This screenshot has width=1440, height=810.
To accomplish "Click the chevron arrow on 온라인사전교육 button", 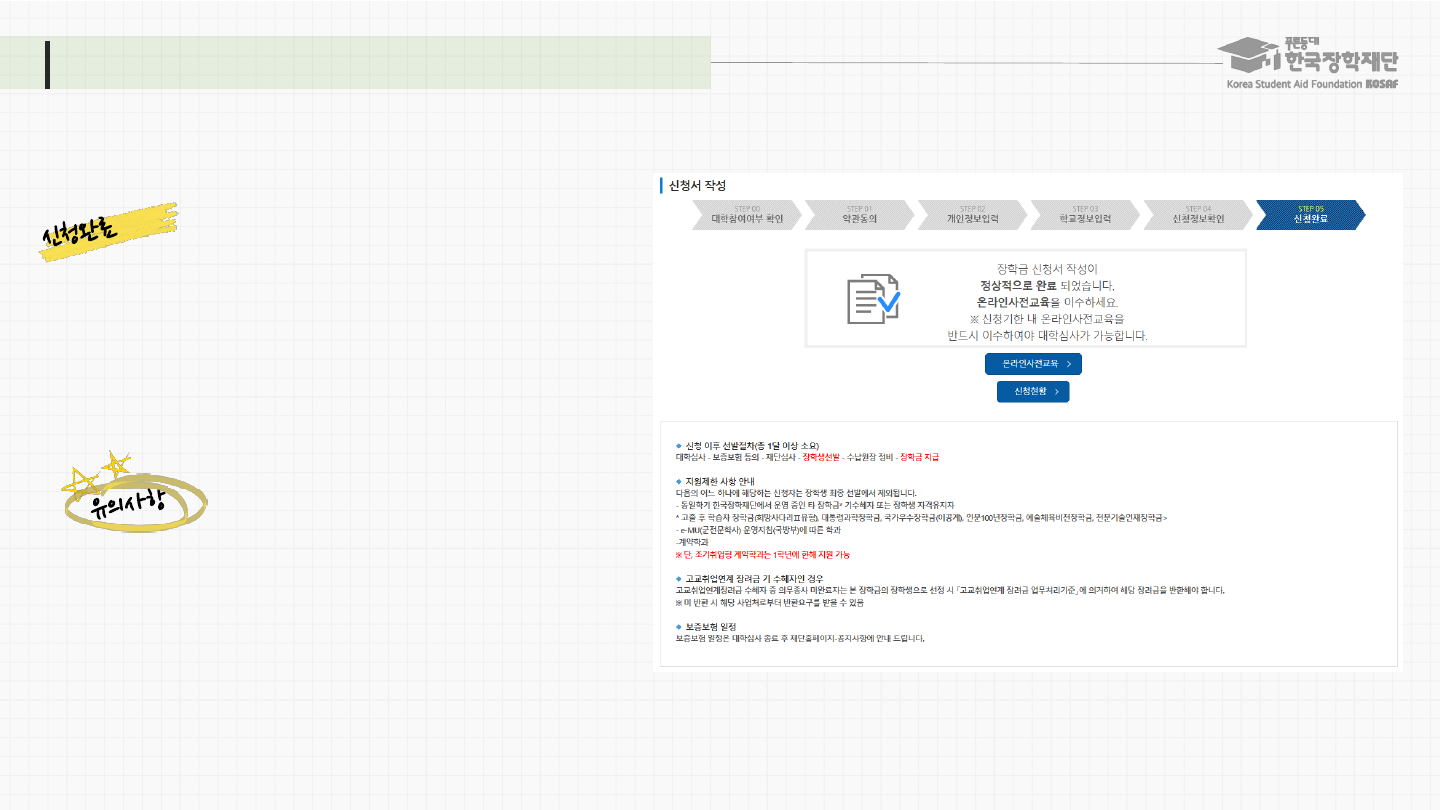I will 1069,364.
